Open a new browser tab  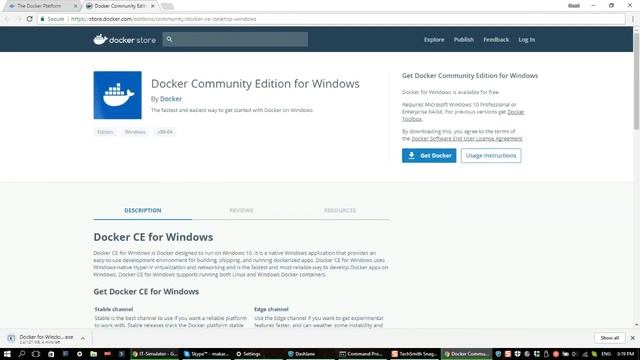click(x=167, y=6)
